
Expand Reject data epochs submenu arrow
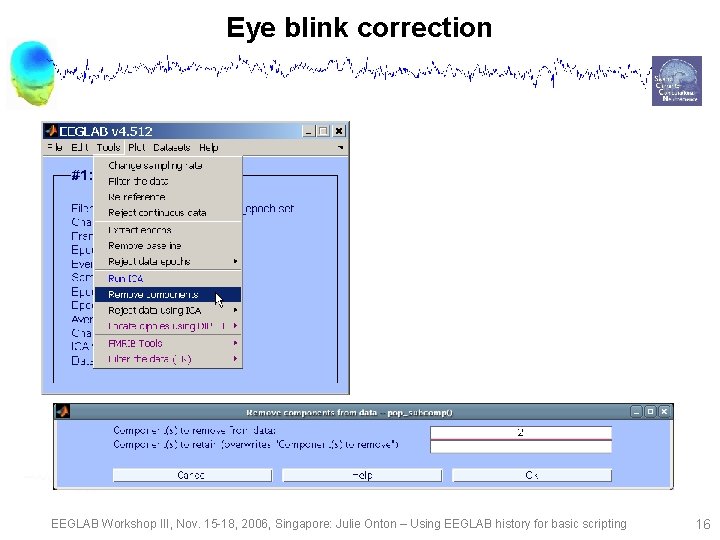click(236, 261)
